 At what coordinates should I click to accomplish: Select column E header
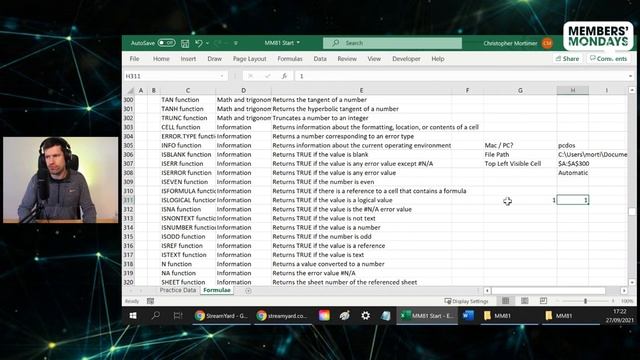point(361,91)
